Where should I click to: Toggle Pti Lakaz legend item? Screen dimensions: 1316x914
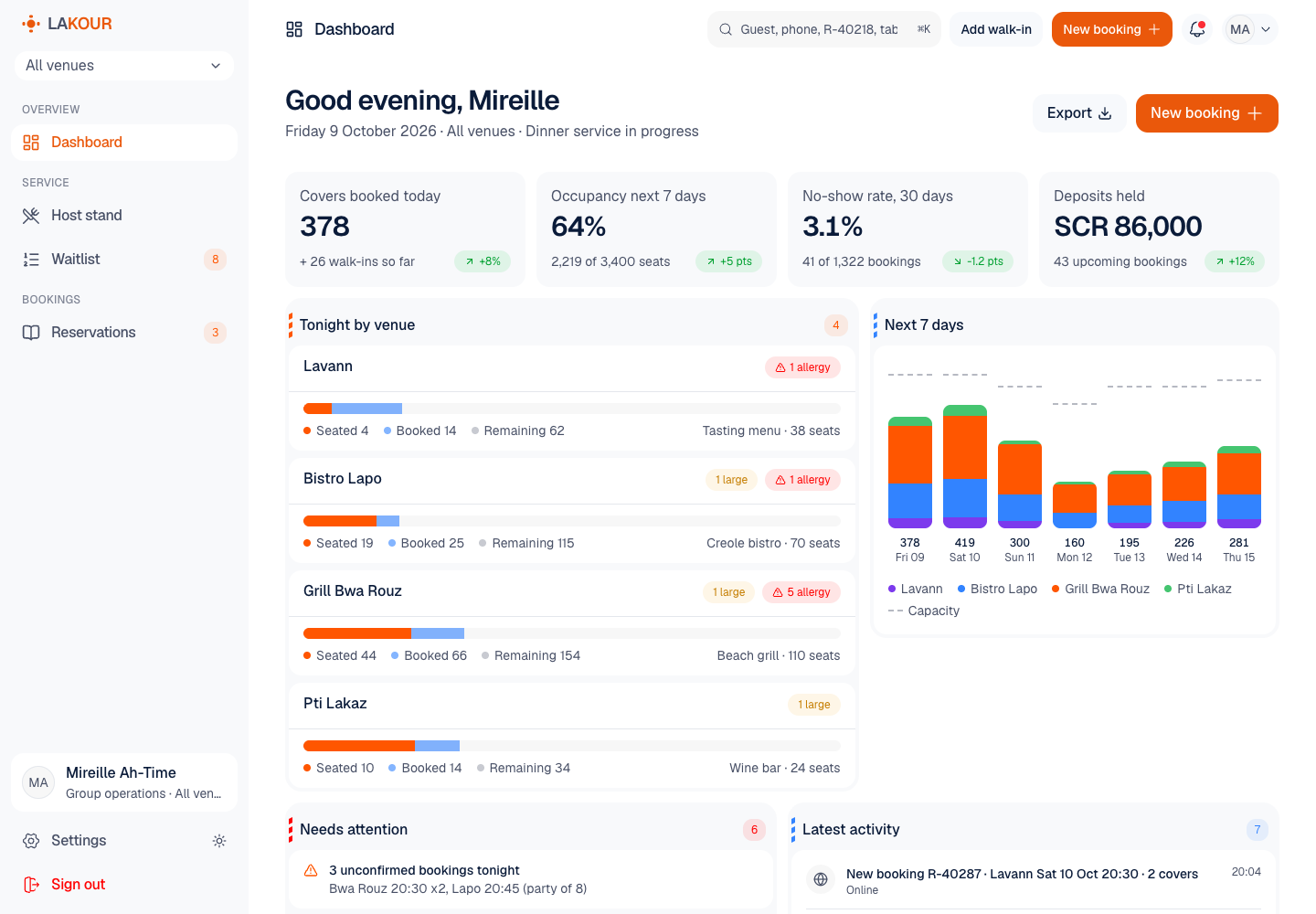pyautogui.click(x=1198, y=590)
